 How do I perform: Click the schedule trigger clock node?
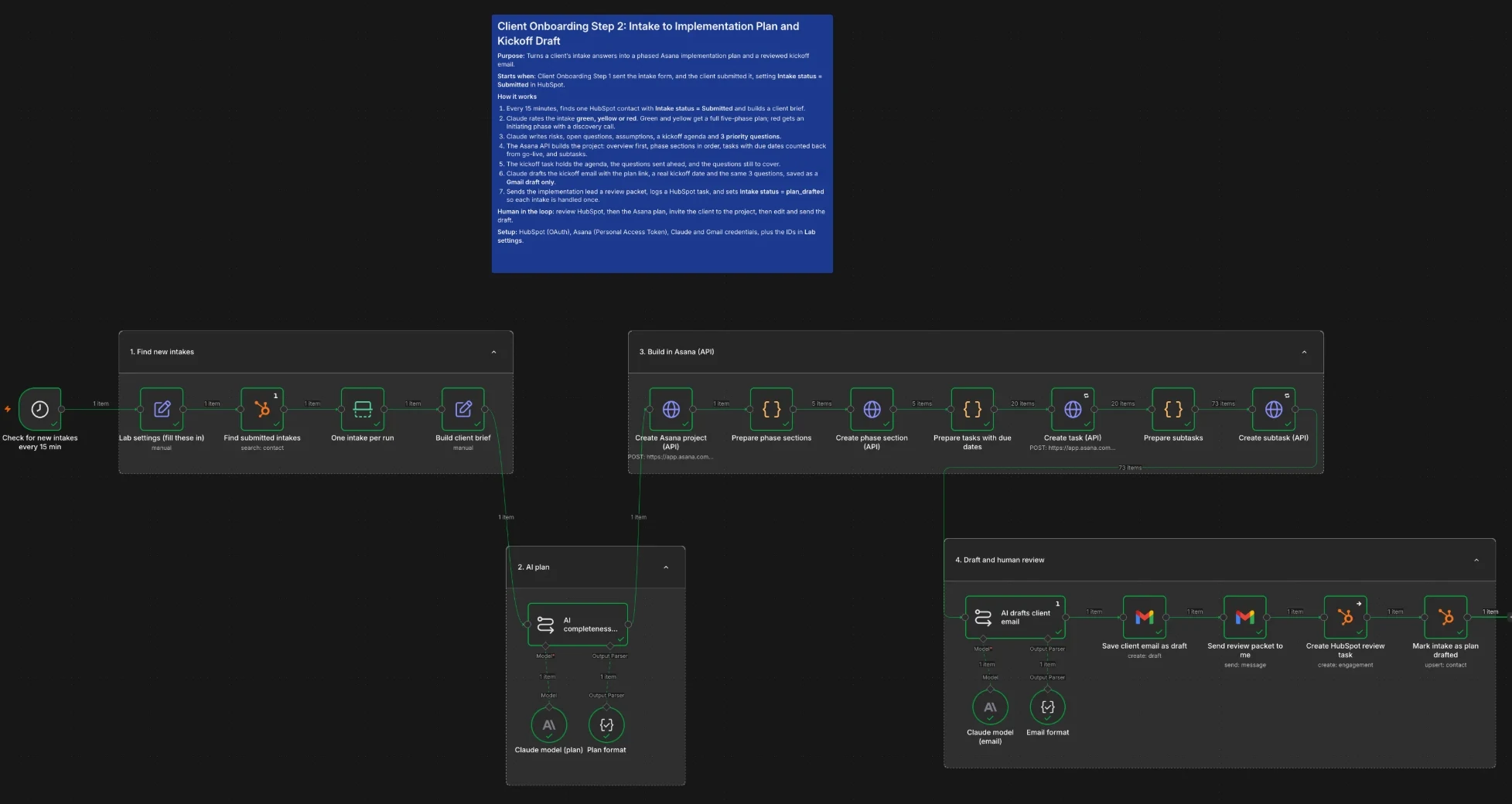click(40, 409)
